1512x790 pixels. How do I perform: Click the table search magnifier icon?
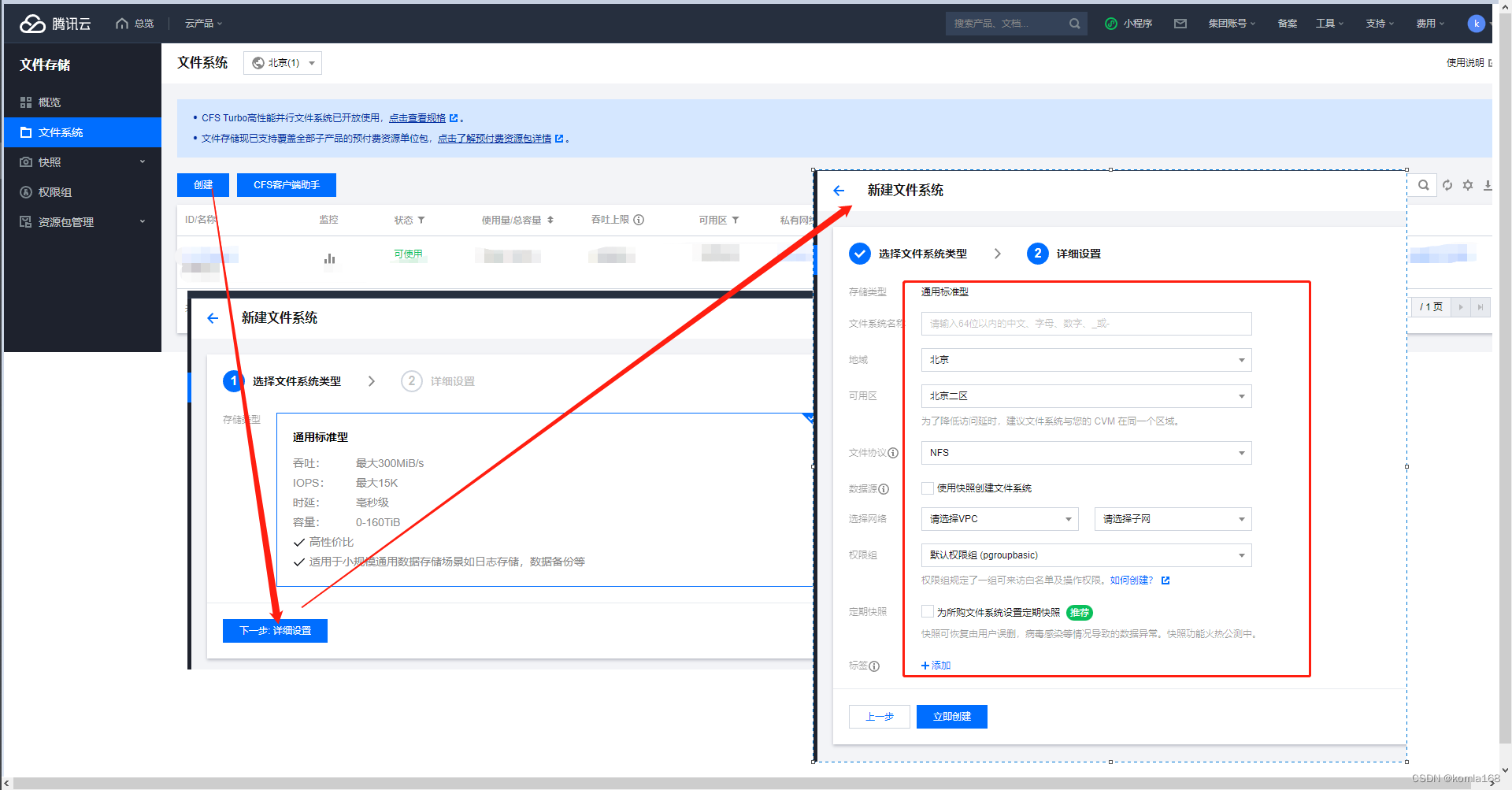(x=1424, y=185)
